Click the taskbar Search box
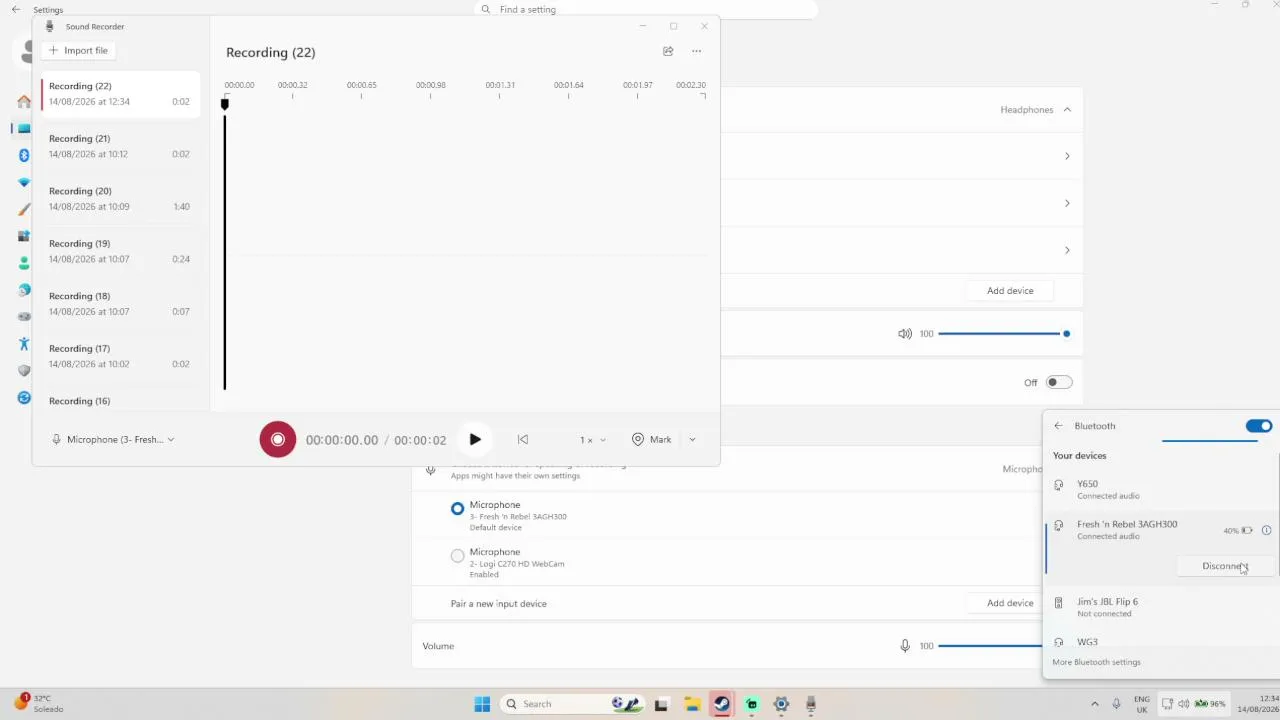This screenshot has height=720, width=1280. click(x=572, y=704)
